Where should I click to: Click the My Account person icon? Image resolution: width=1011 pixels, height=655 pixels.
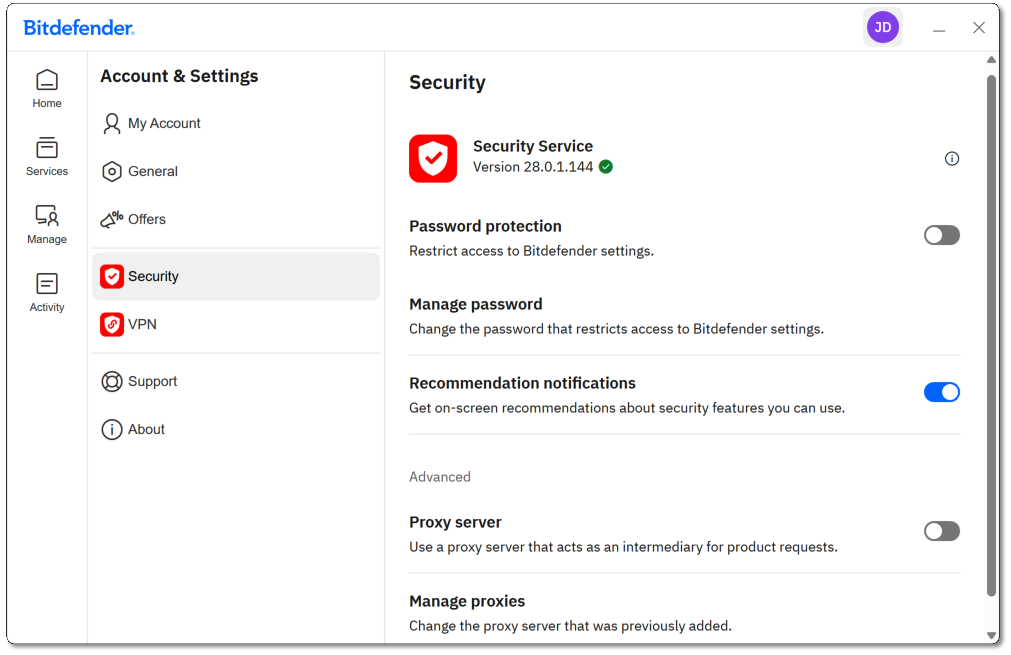point(111,123)
